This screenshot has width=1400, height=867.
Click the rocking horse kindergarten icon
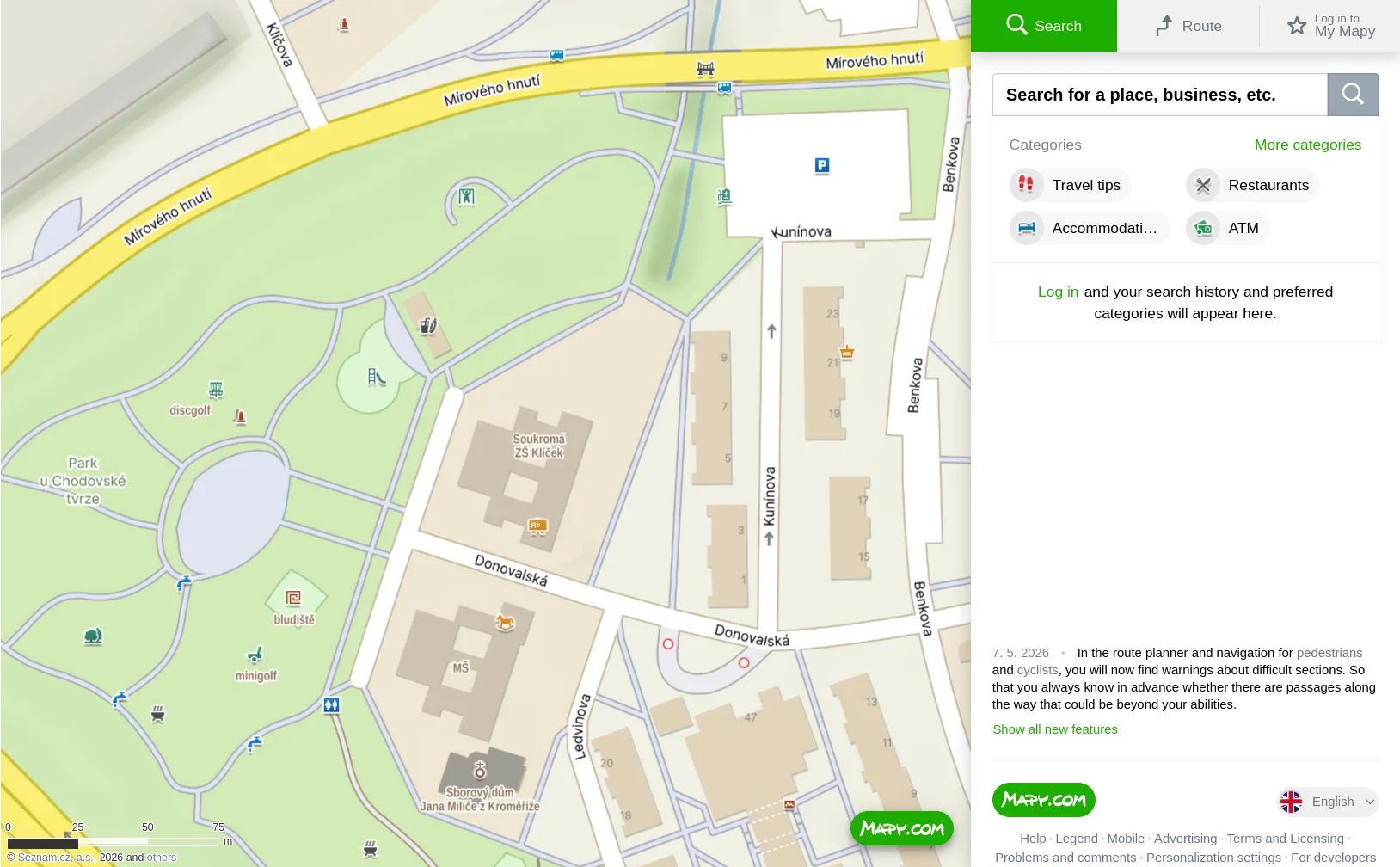point(506,622)
